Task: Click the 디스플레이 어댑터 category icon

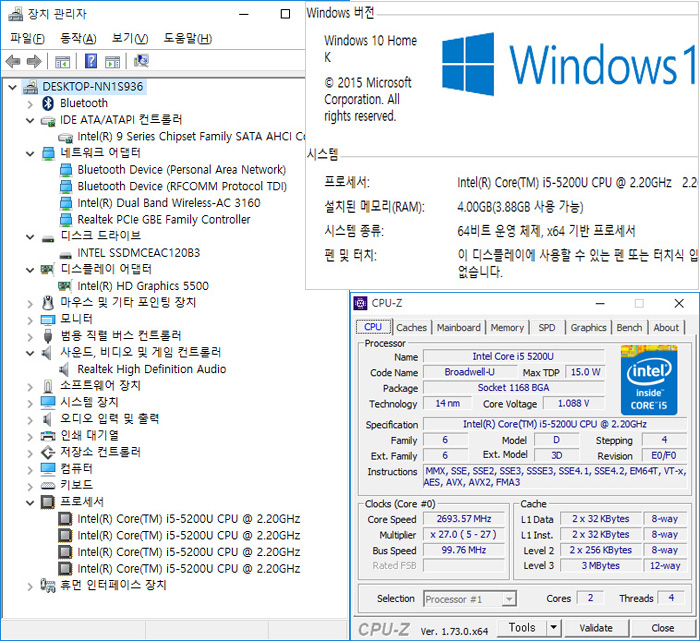Action: tap(48, 269)
